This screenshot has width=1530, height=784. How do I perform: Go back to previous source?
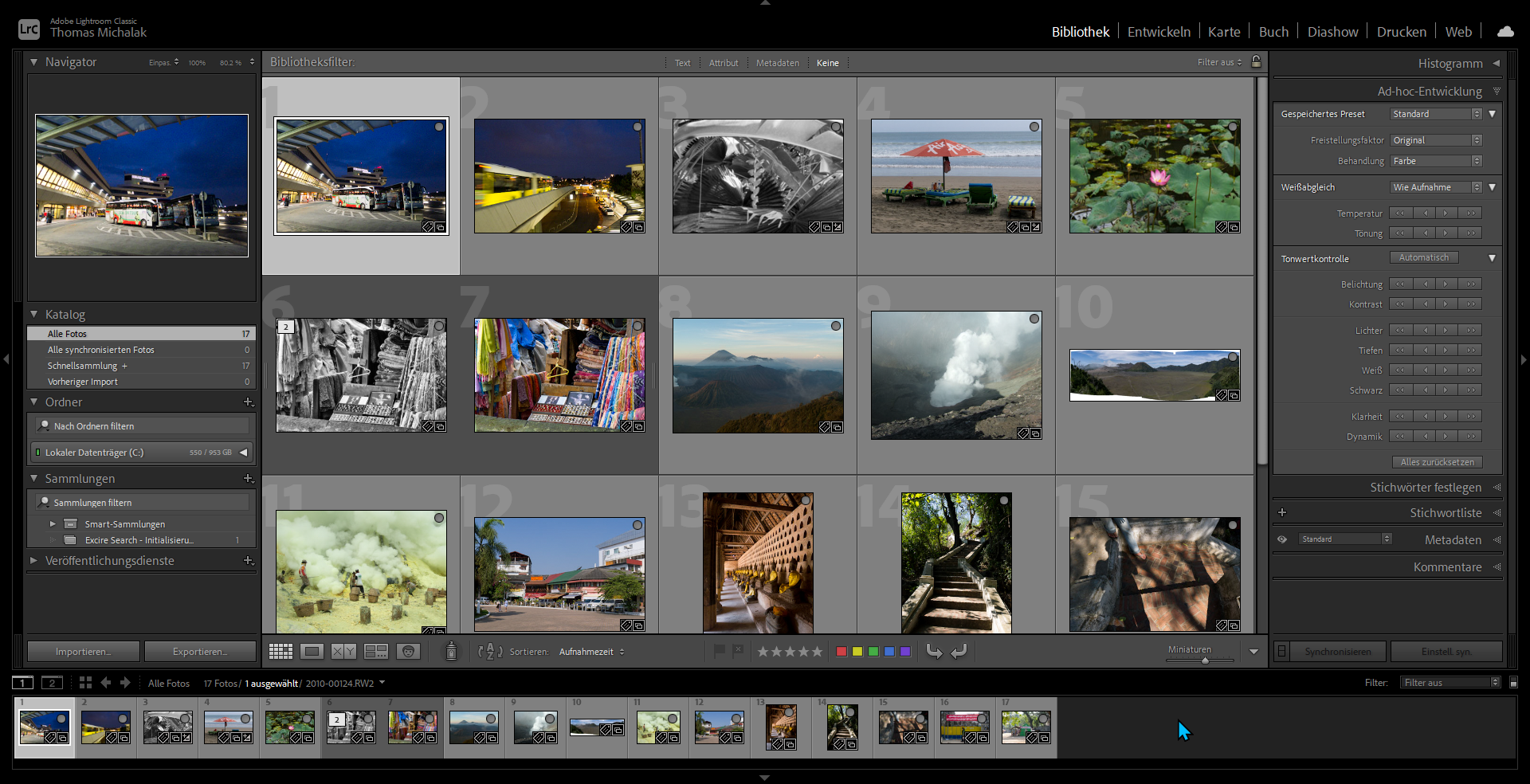point(106,683)
